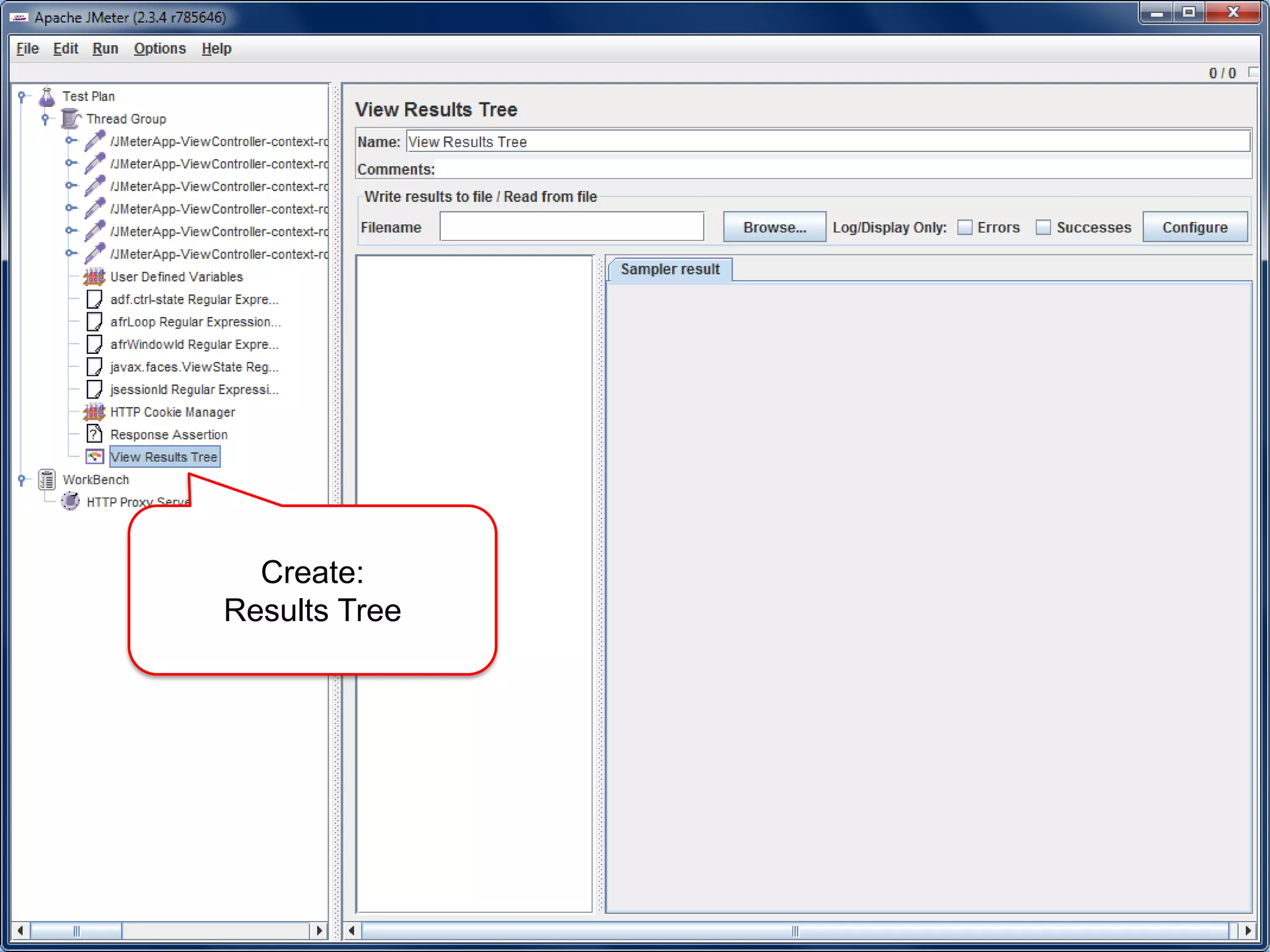Click the Comments input field
Image resolution: width=1270 pixels, height=952 pixels.
pos(843,169)
